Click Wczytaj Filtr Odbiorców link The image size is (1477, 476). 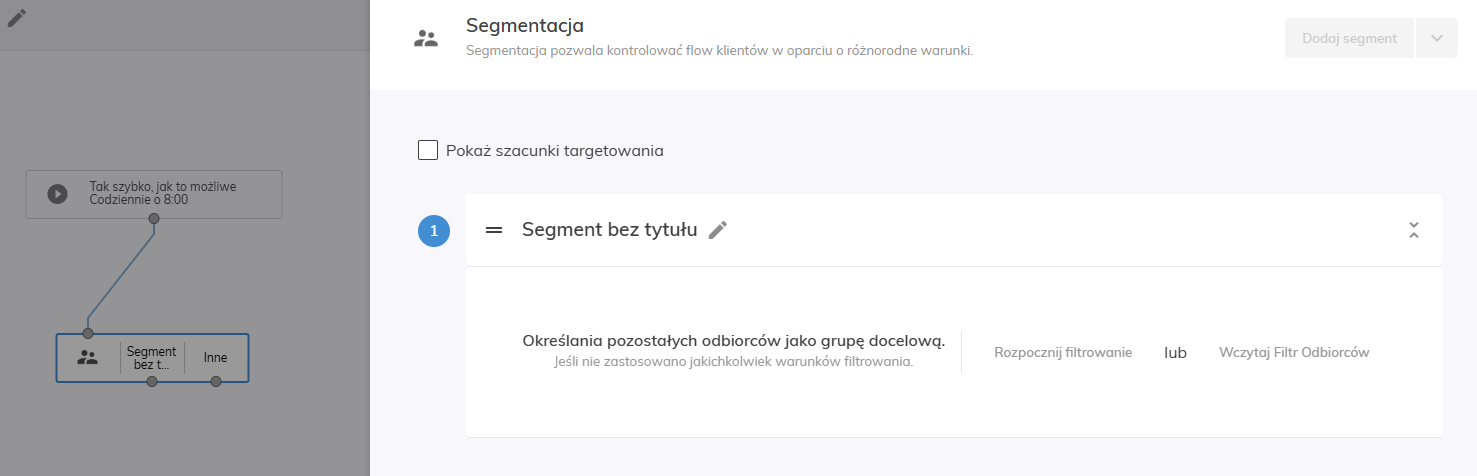(x=1293, y=352)
